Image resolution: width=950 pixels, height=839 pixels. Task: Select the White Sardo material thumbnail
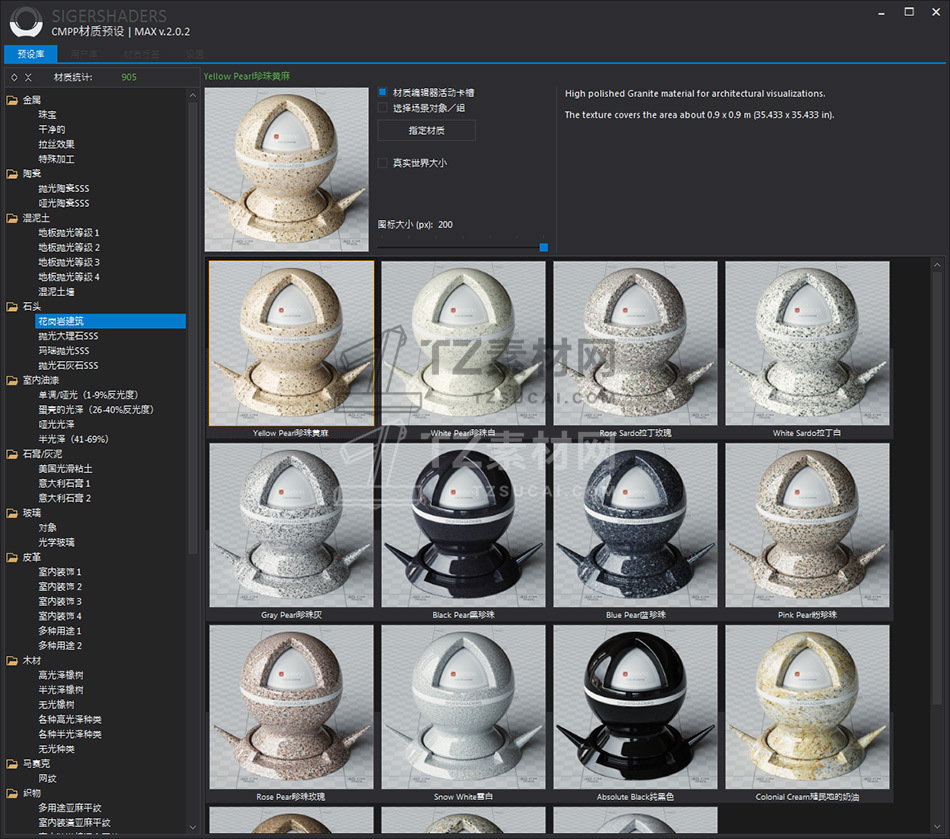[808, 343]
